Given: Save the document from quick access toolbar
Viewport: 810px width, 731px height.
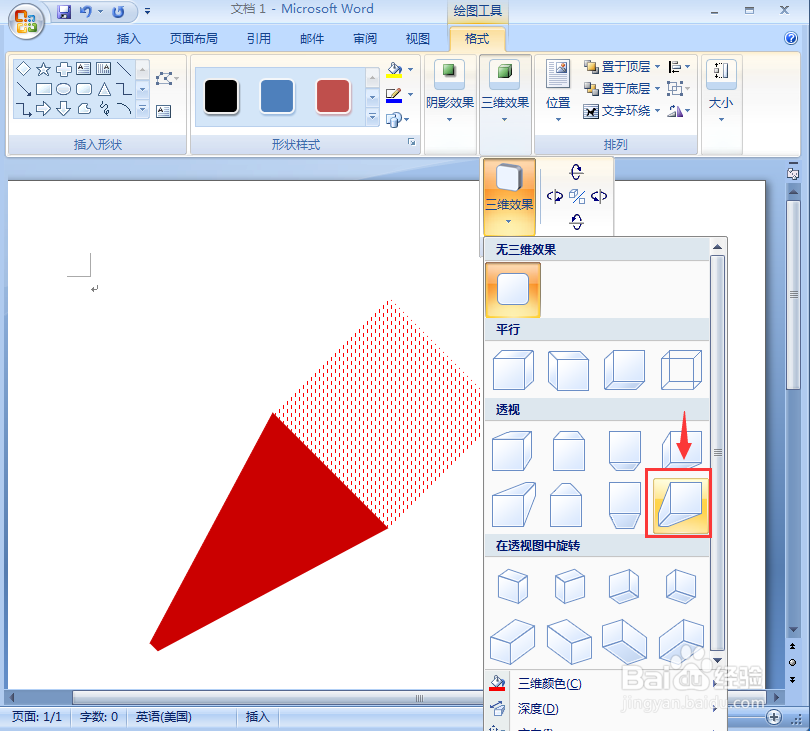Looking at the screenshot, I should (64, 11).
